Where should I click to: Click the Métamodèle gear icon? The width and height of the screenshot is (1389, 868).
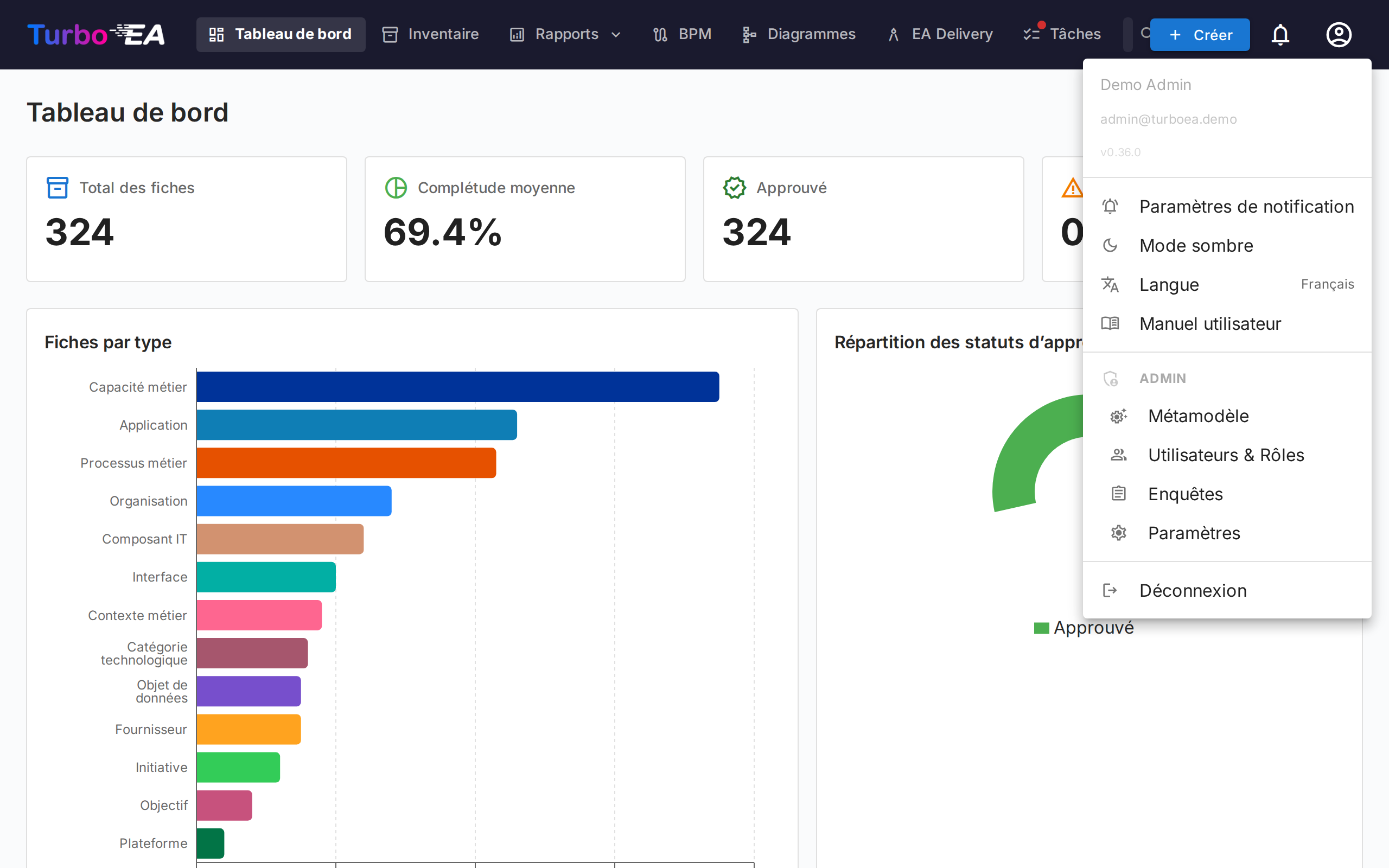tap(1118, 416)
